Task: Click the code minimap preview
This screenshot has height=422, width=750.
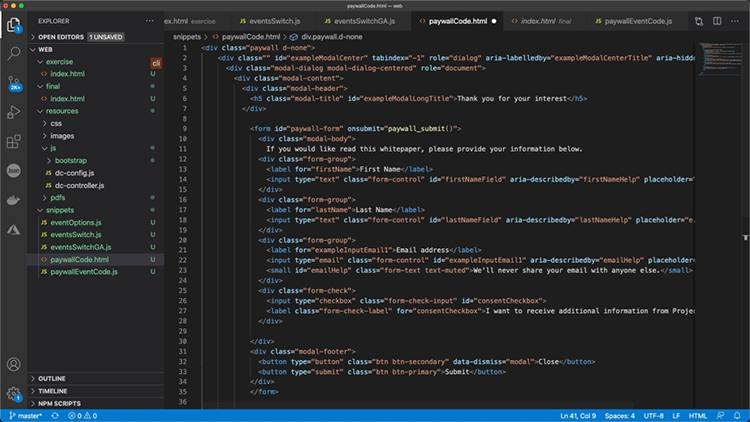Action: tap(719, 60)
